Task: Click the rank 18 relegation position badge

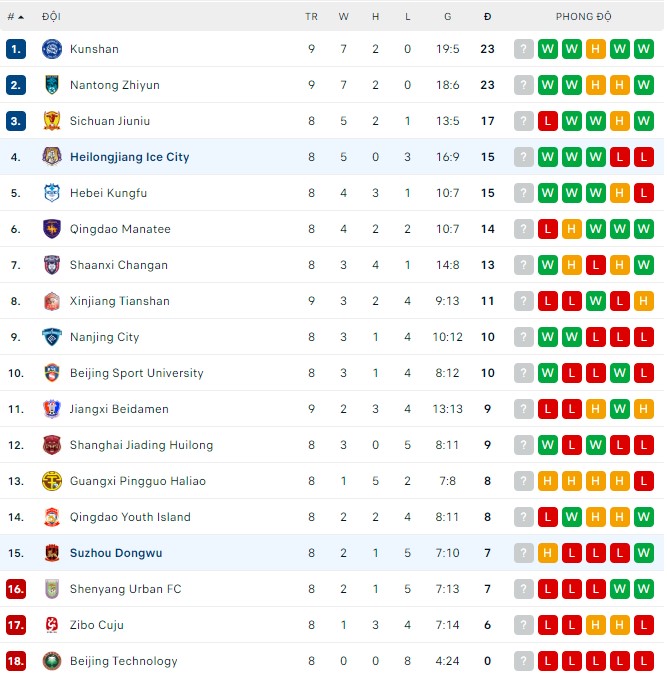Action: pyautogui.click(x=15, y=661)
